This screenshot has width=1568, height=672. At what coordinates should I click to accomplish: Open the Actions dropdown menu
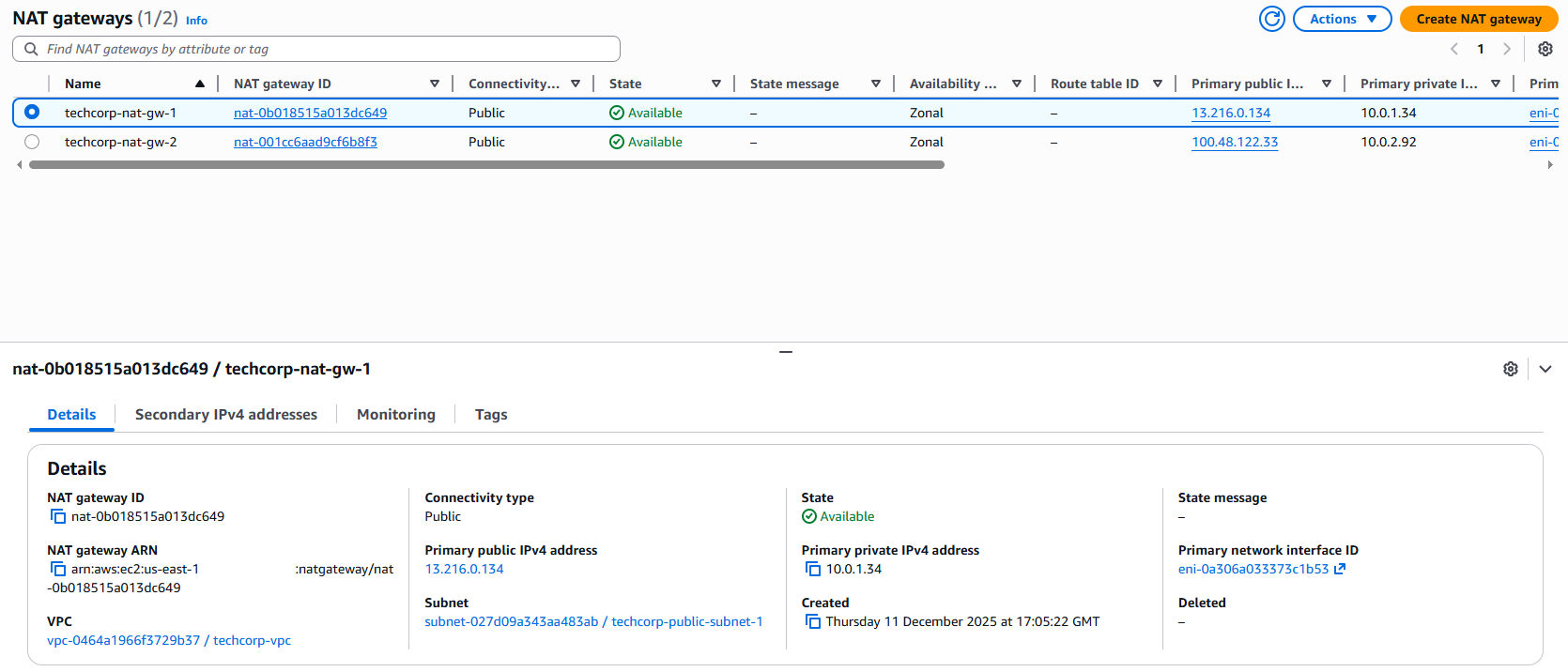click(1342, 19)
